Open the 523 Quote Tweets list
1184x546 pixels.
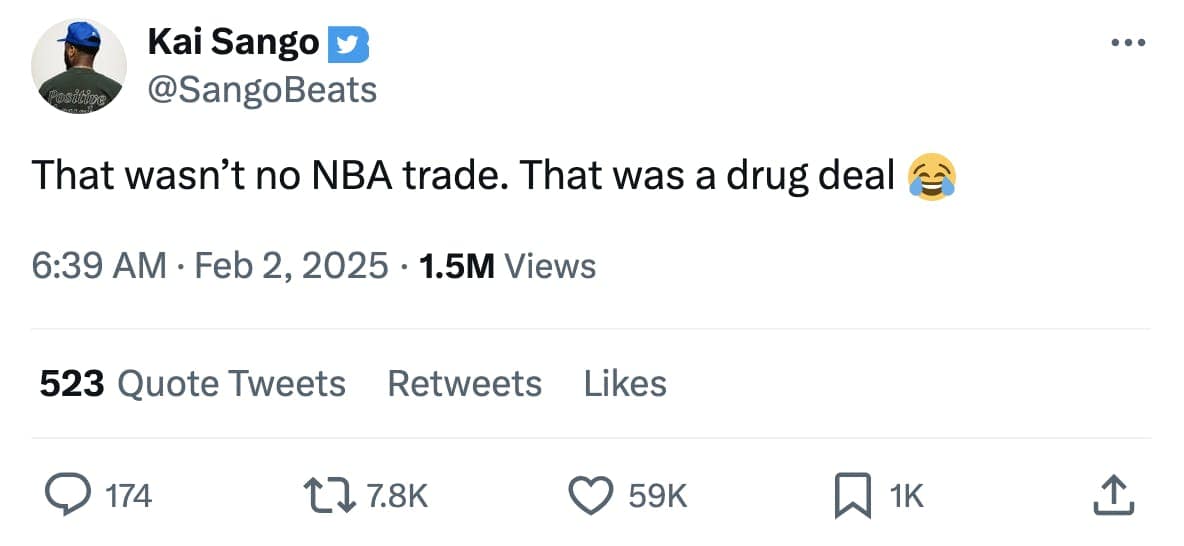[192, 383]
